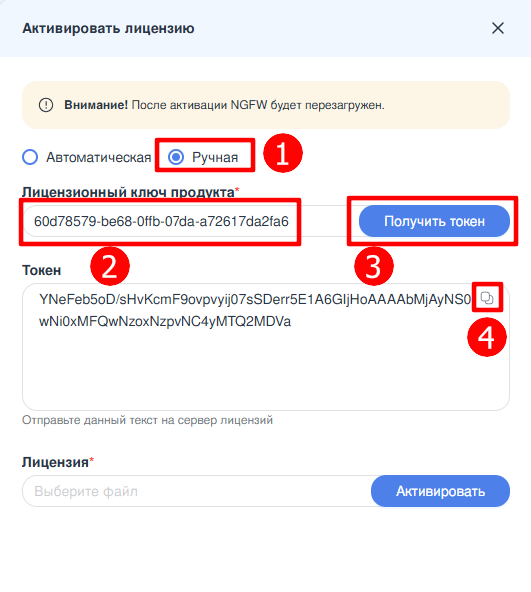Click the red annotation marker number 2
This screenshot has width=531, height=592.
[110, 266]
